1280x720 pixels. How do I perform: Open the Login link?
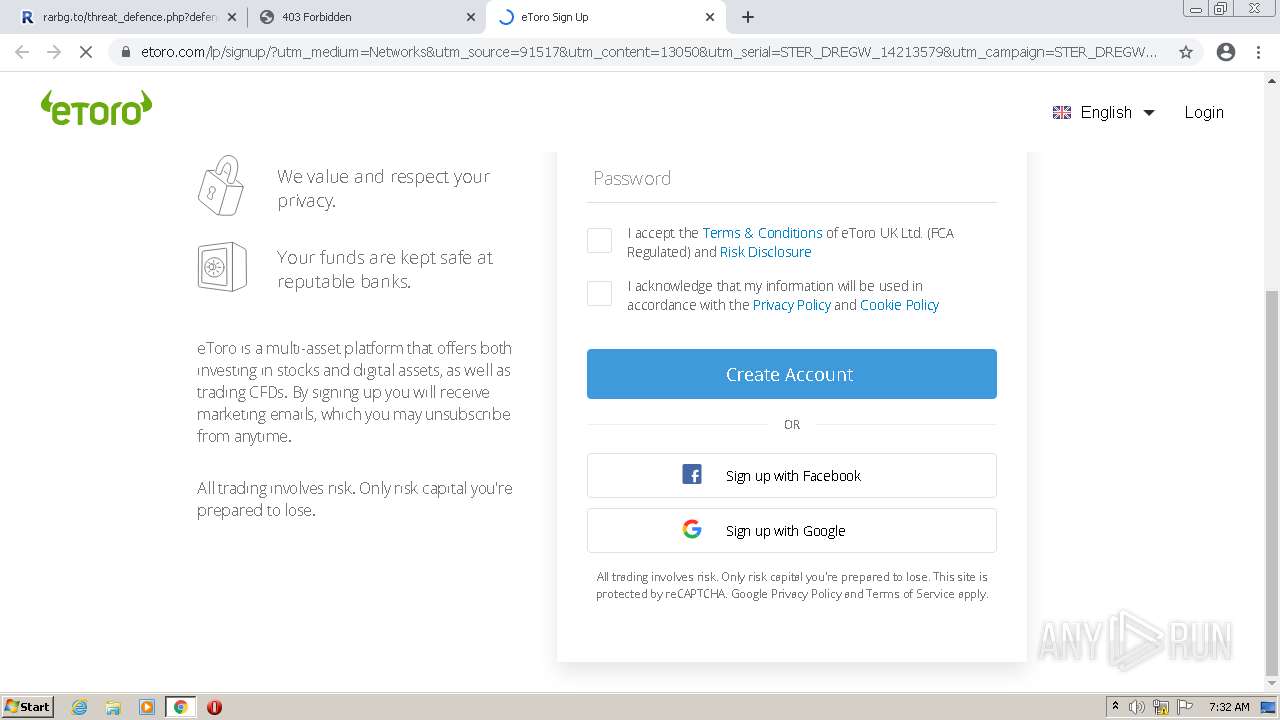tap(1204, 113)
